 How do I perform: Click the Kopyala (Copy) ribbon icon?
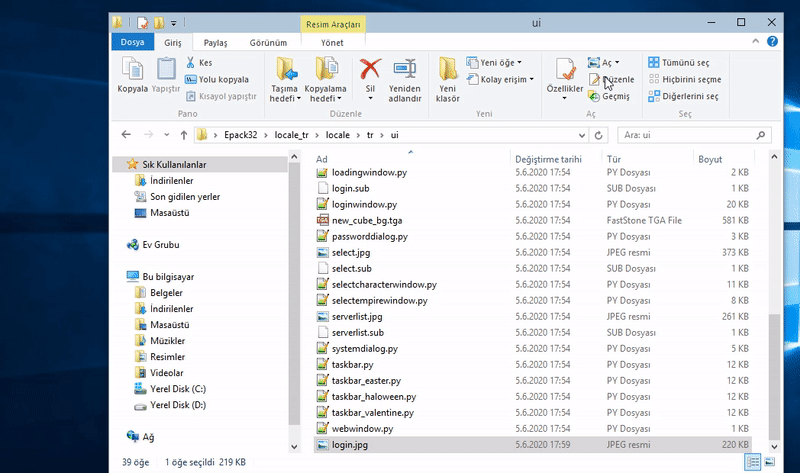click(133, 75)
